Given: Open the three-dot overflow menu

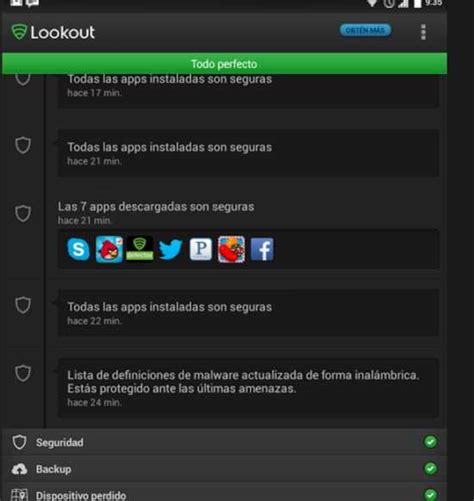Looking at the screenshot, I should [423, 32].
